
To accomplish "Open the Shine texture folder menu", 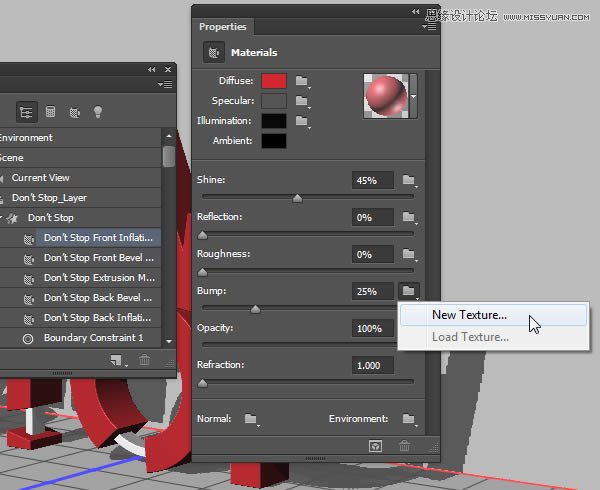I will tap(409, 180).
